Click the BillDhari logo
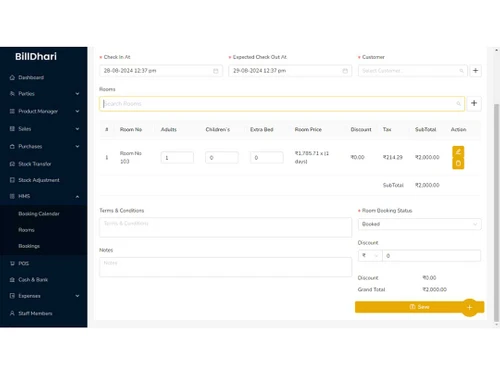The width and height of the screenshot is (500, 375). 36,56
